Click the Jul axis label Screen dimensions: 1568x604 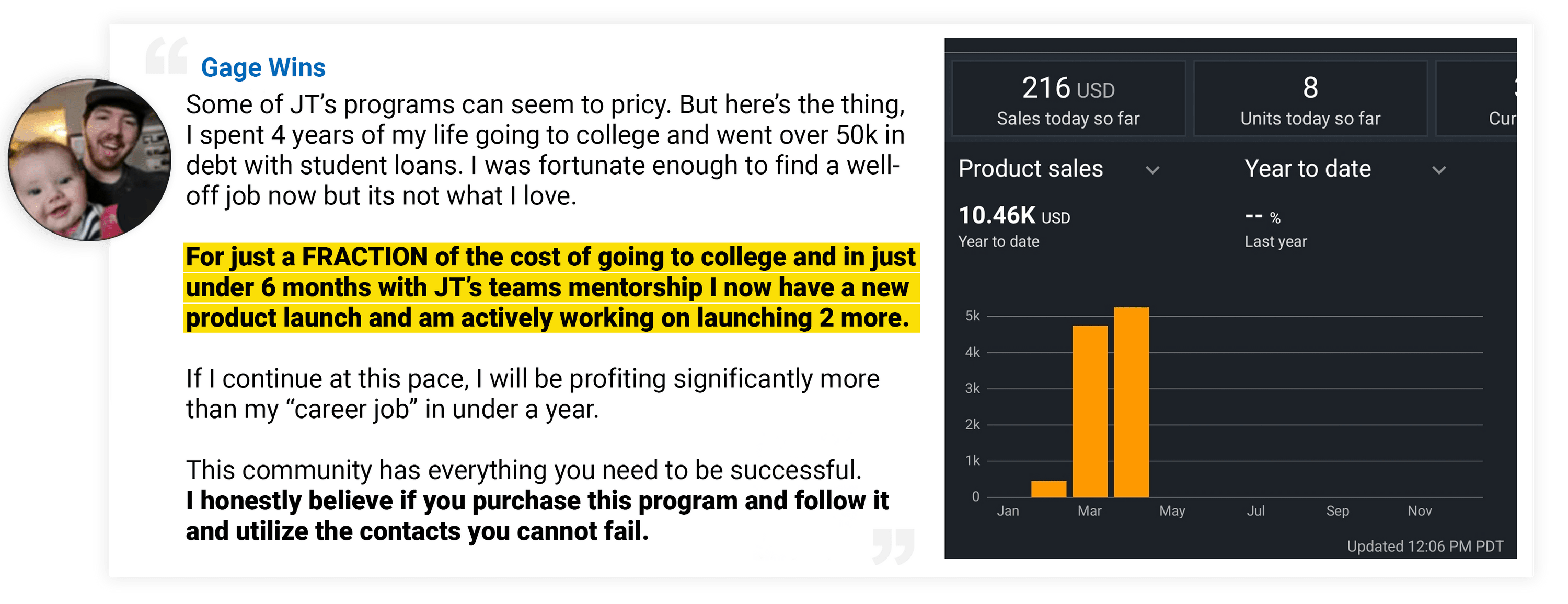point(1255,511)
